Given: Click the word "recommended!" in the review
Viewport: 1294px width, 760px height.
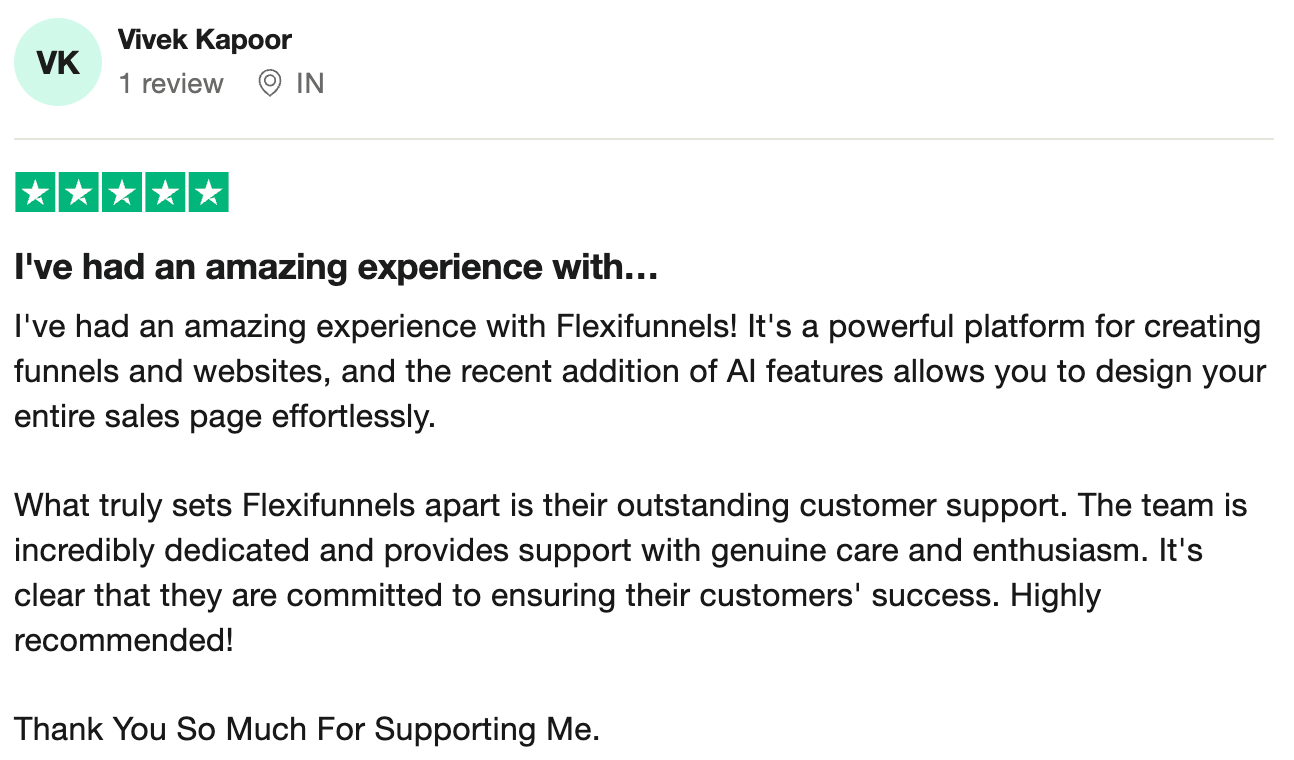Looking at the screenshot, I should 124,640.
